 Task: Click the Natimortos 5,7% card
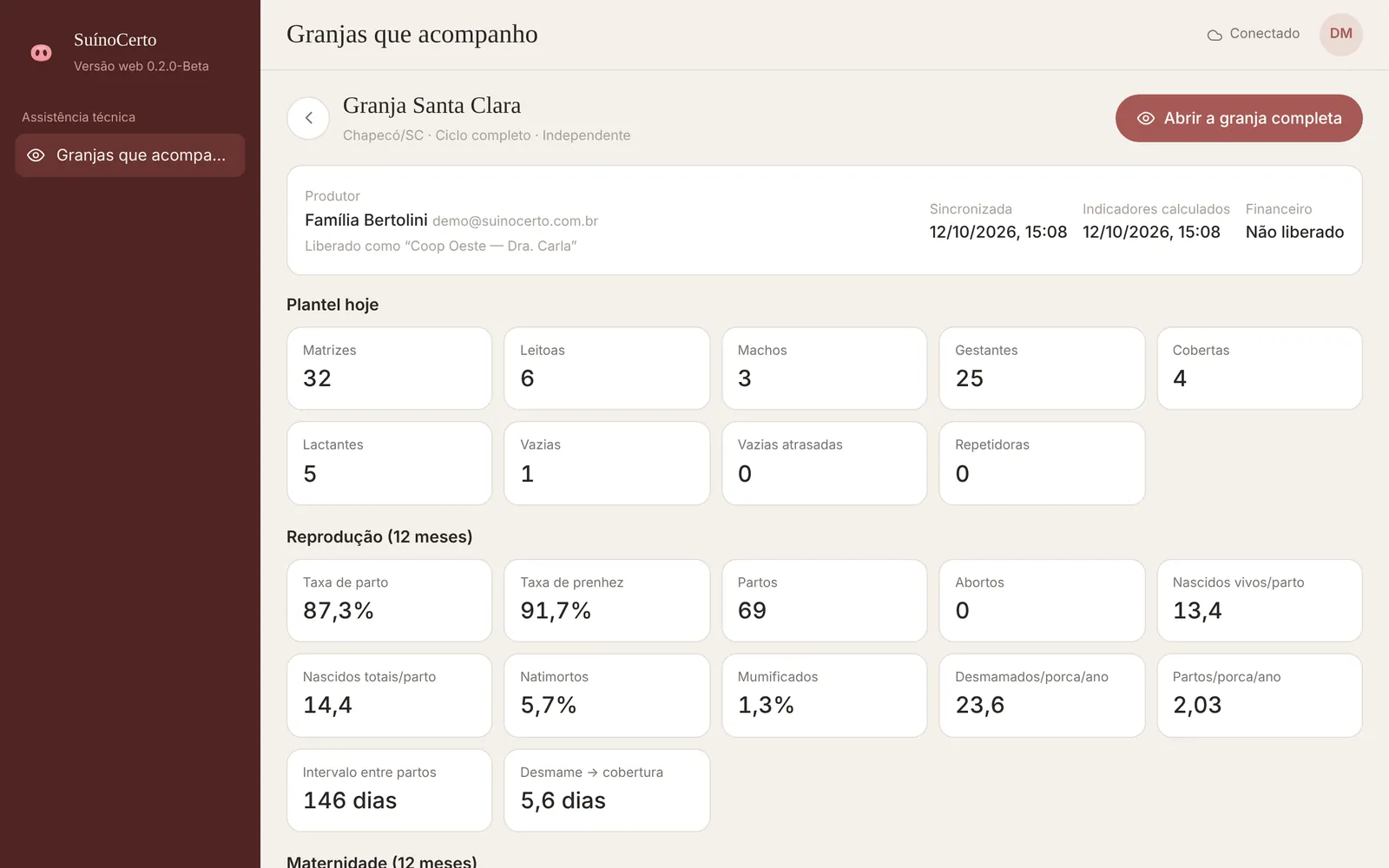pyautogui.click(x=607, y=695)
